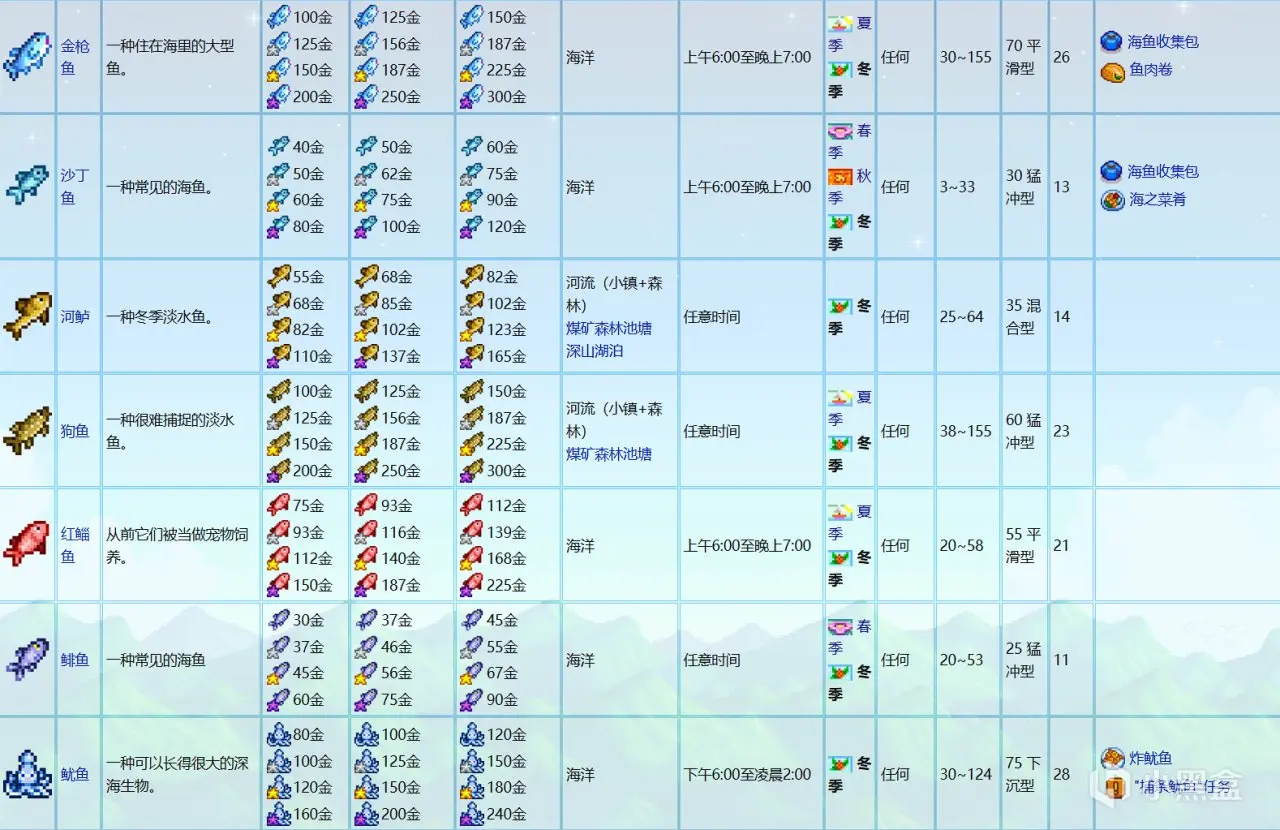
Task: Click the 春季 text link in 鲱鱼 row
Action: pos(848,637)
